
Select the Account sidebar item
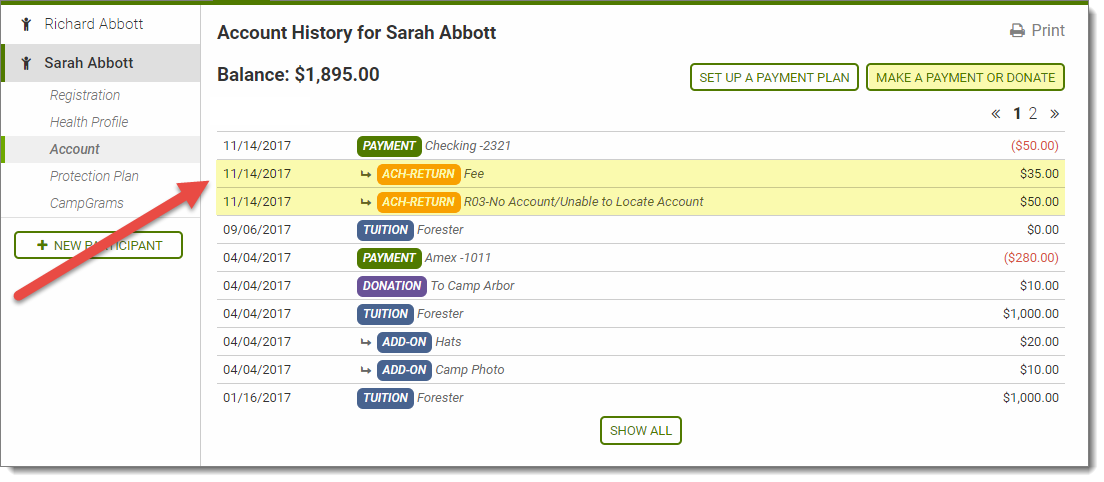(x=75, y=149)
